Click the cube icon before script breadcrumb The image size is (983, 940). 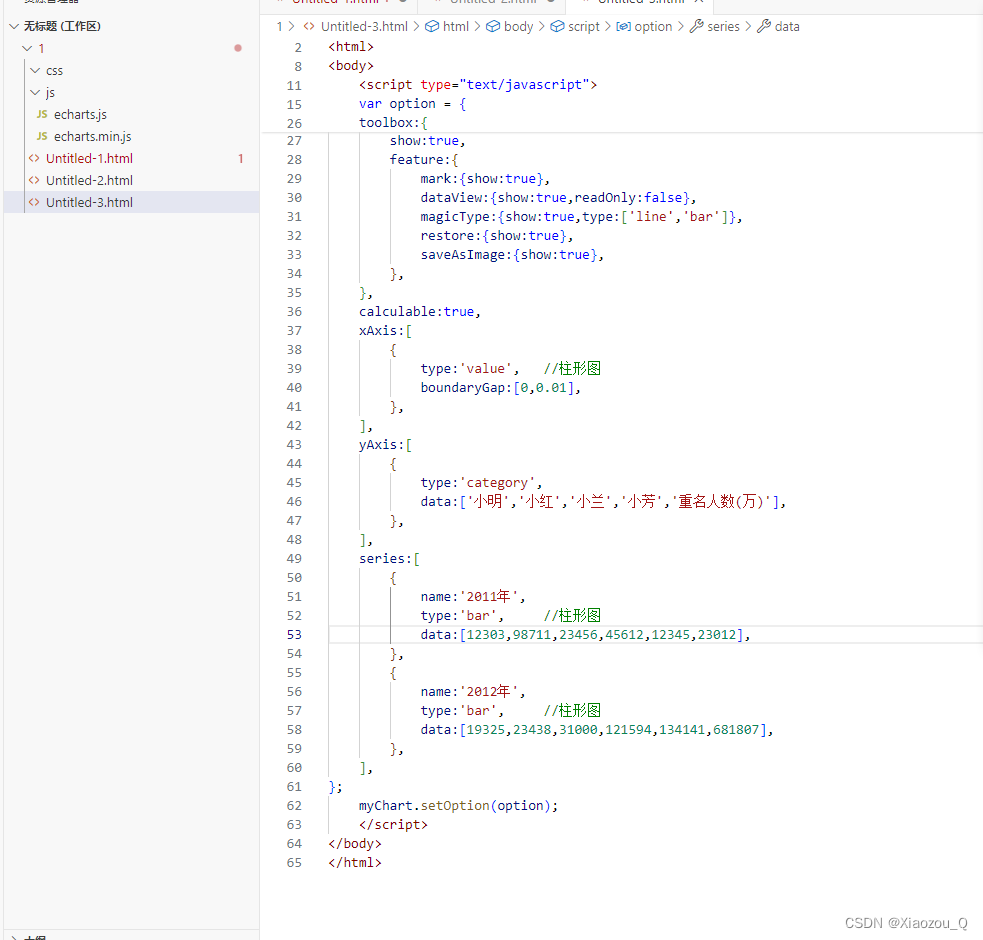pyautogui.click(x=557, y=26)
